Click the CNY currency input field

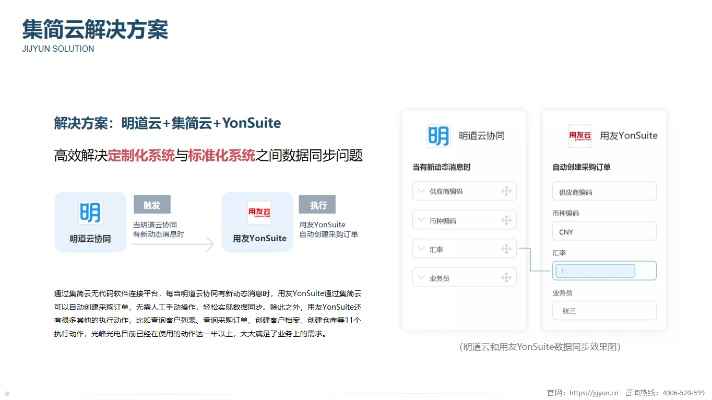(604, 231)
